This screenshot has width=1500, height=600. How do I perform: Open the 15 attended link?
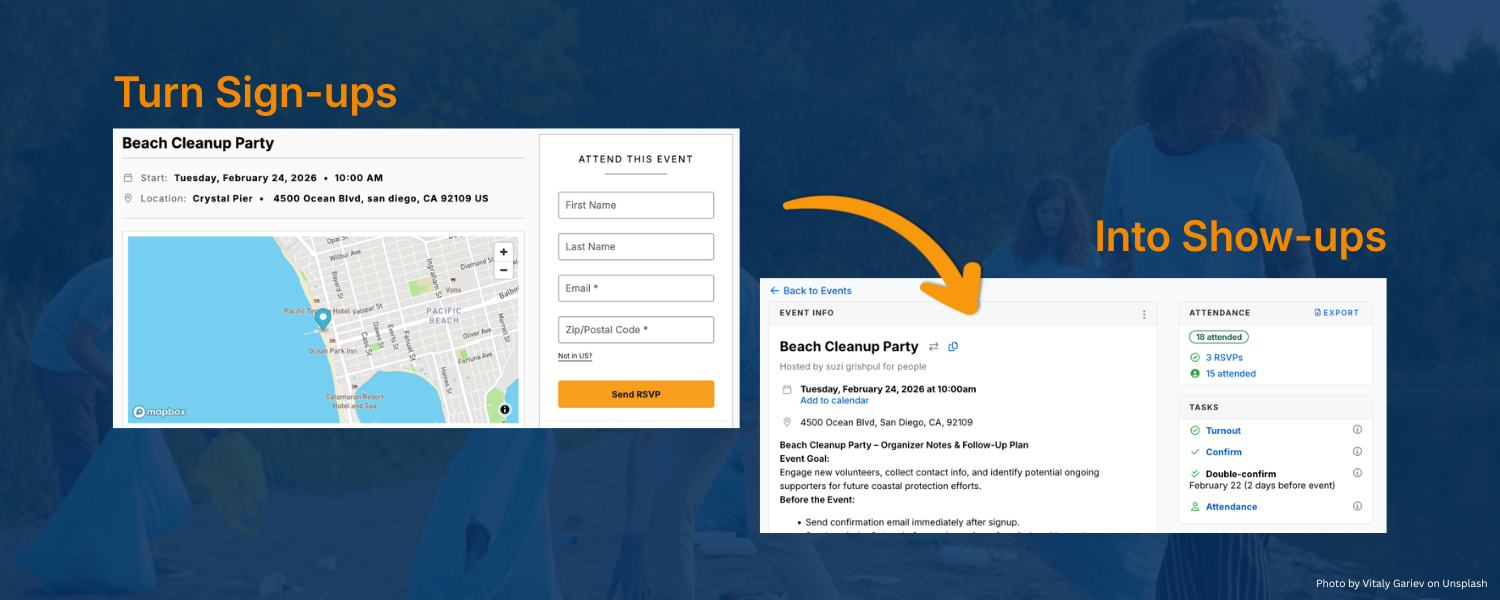coord(1231,374)
